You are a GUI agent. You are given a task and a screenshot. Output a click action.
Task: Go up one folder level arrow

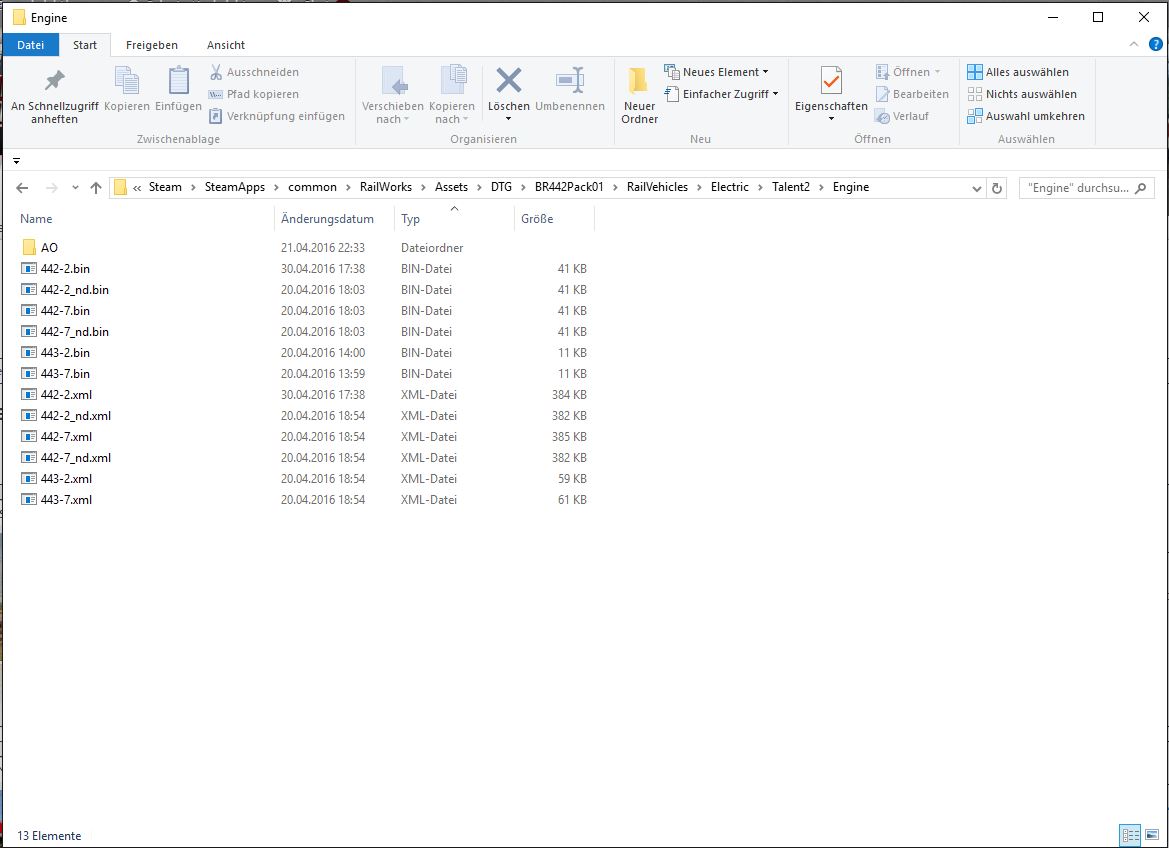pos(95,188)
